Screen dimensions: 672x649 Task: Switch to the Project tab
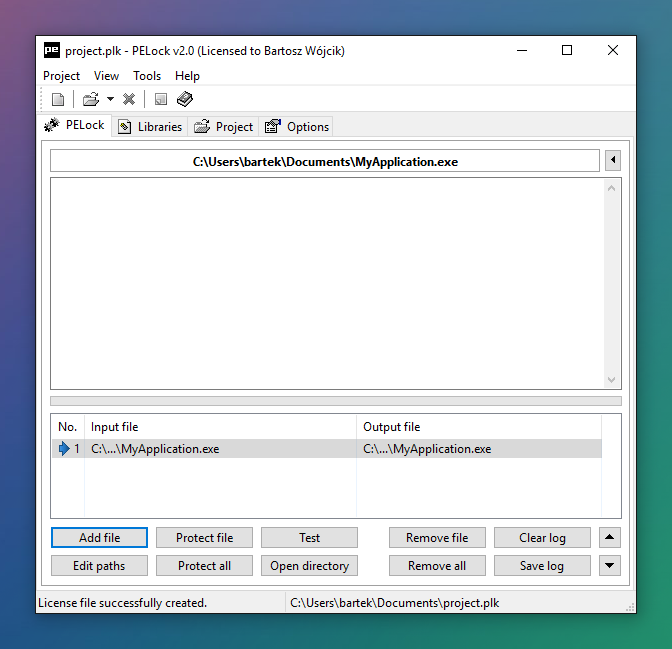(223, 127)
